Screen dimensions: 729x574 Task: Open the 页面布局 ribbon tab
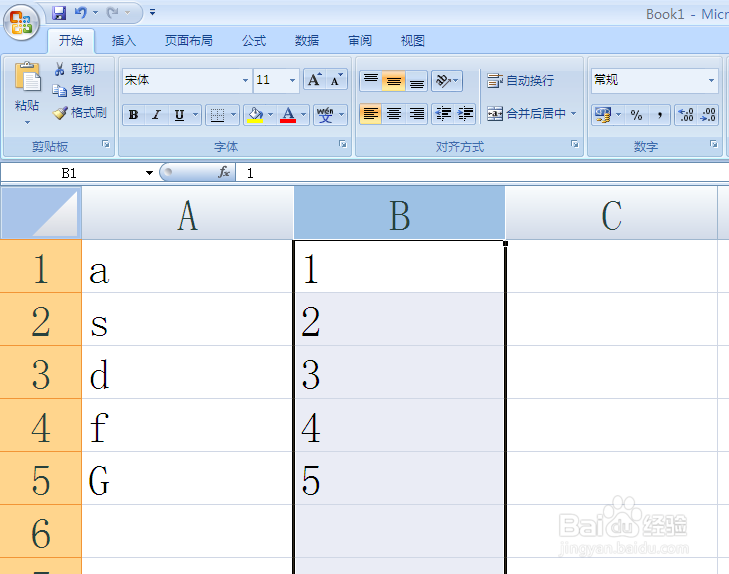point(189,41)
